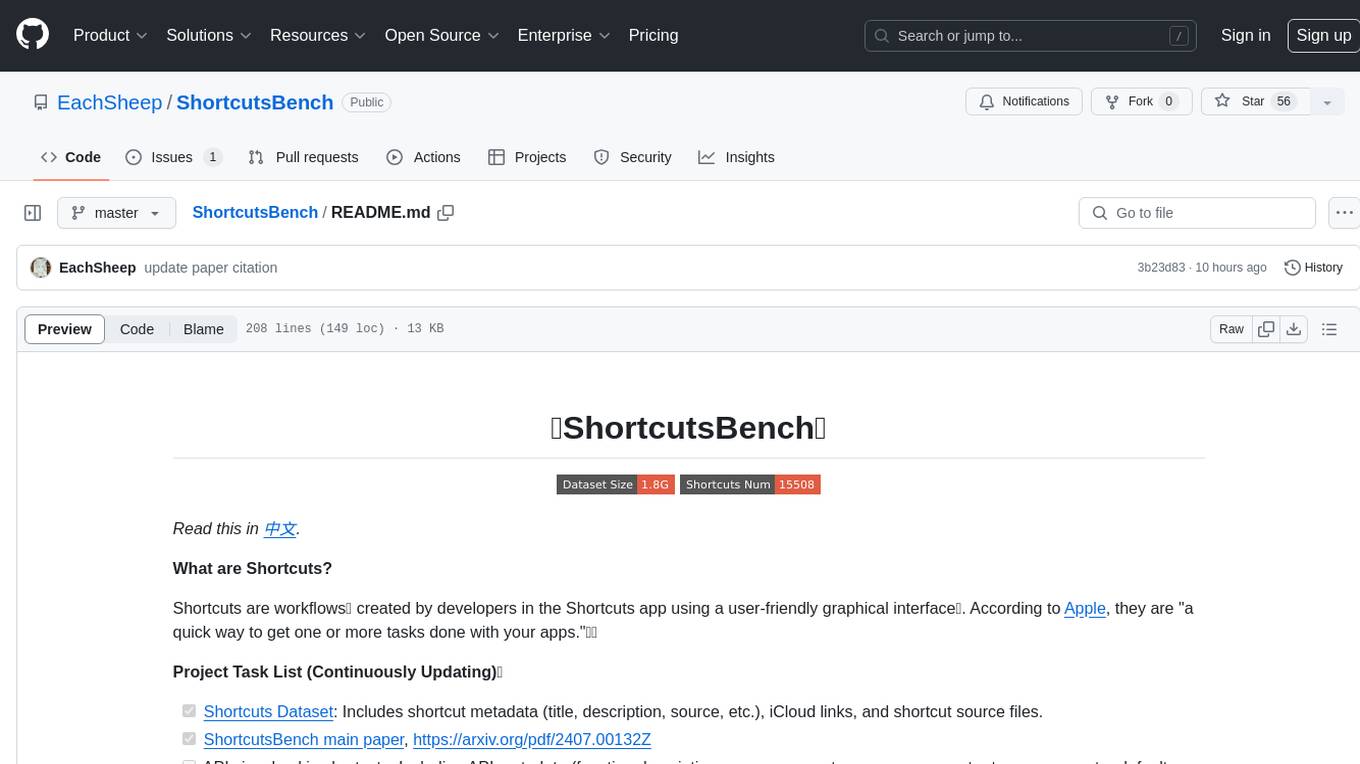Switch to the Issues tab
Viewport: 1360px width, 764px height.
[173, 157]
